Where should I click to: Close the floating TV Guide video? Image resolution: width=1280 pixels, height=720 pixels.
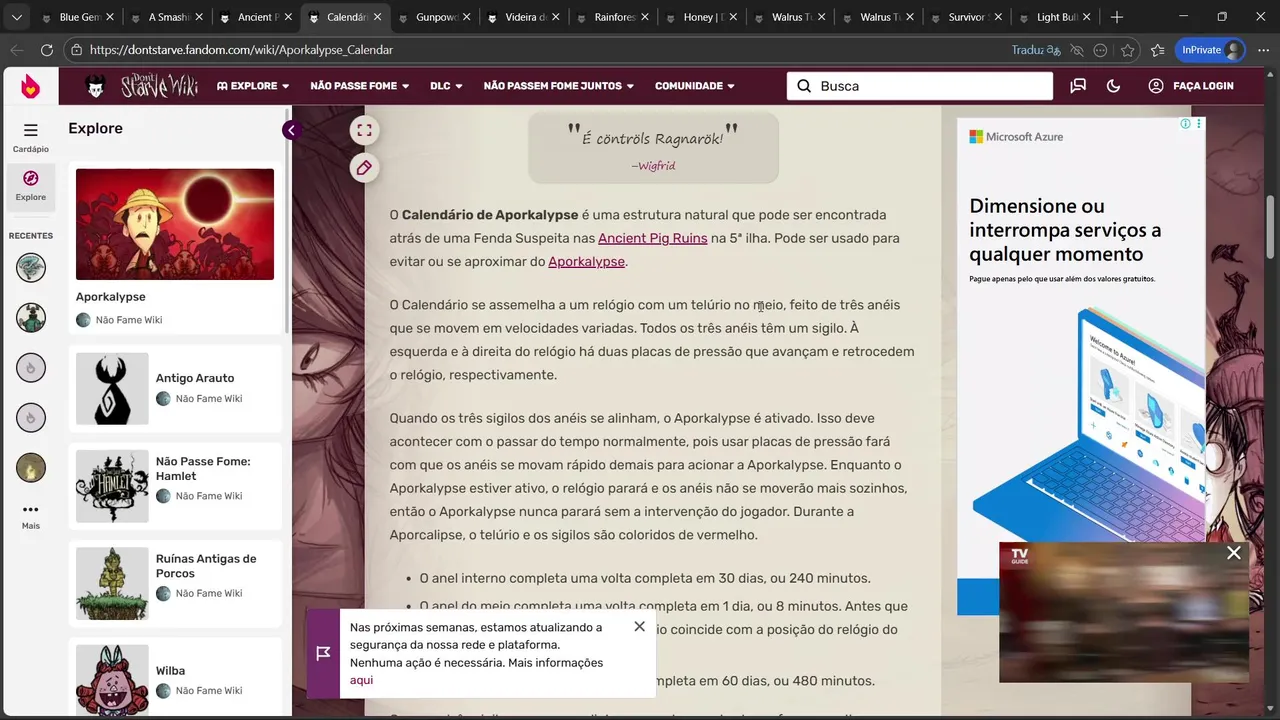1234,553
